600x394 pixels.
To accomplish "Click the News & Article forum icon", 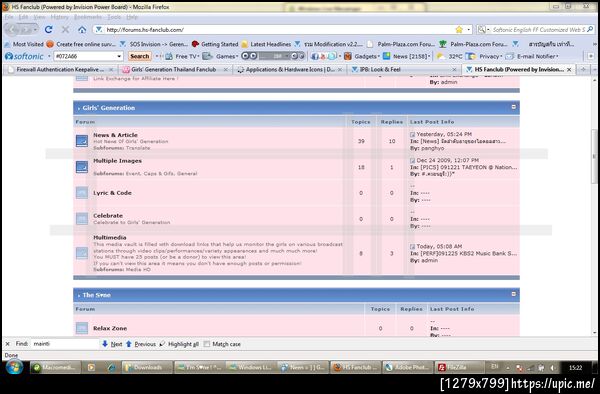I will pyautogui.click(x=82, y=141).
